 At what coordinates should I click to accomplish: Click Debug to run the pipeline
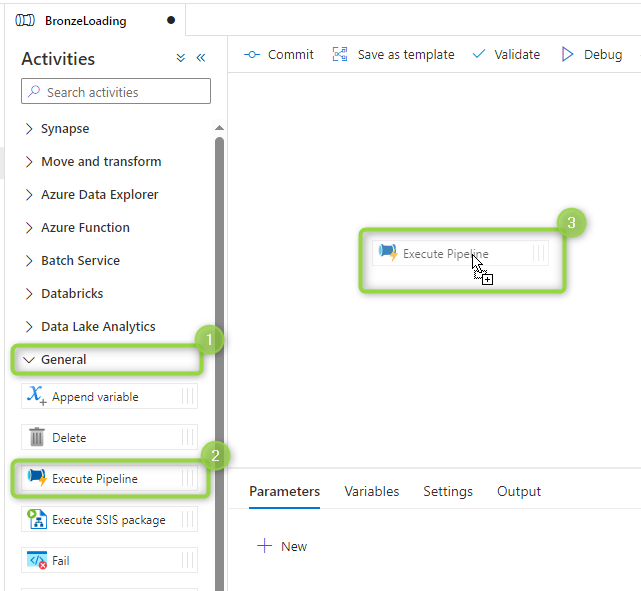592,54
